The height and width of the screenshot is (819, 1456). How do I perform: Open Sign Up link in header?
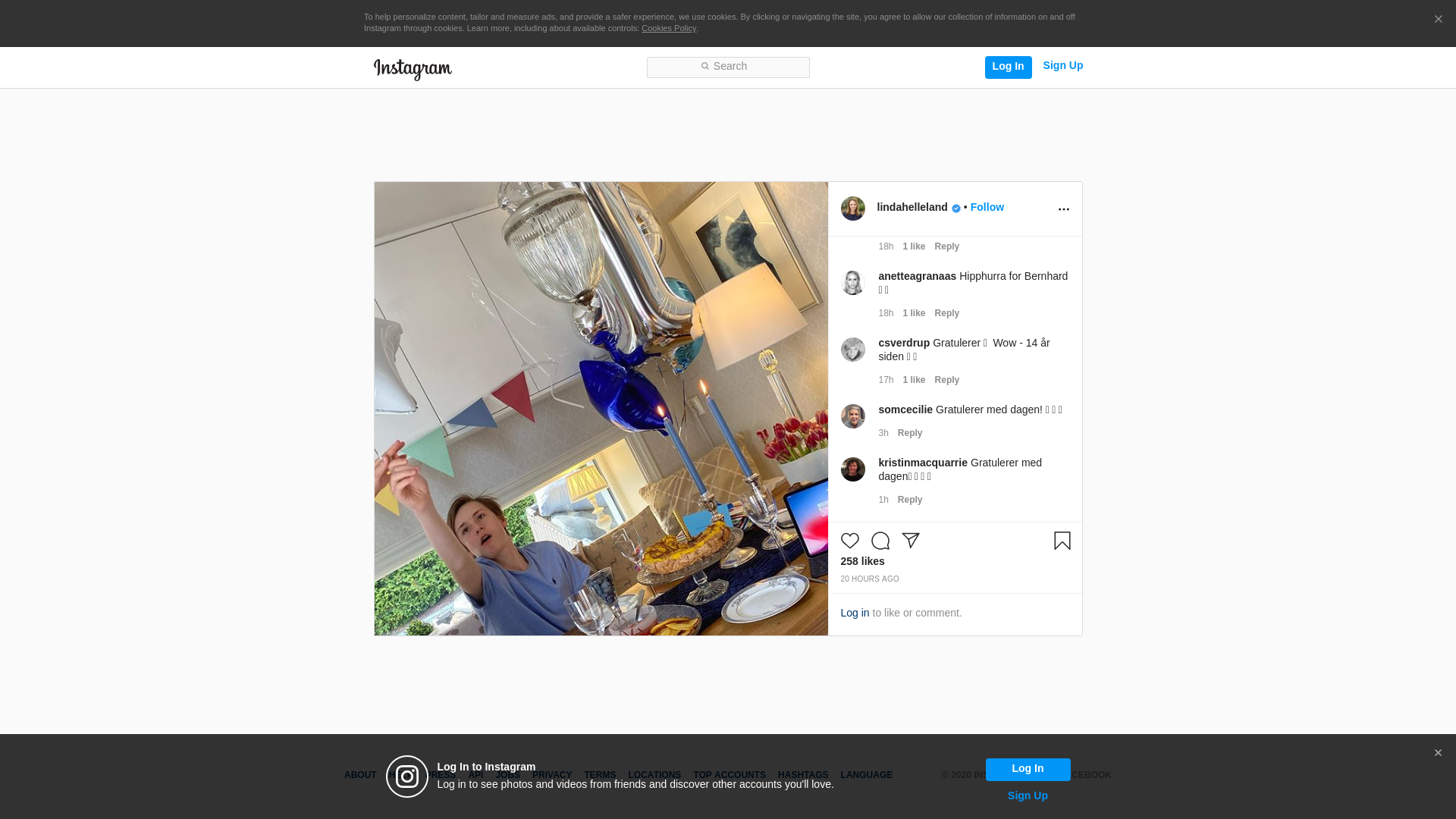pos(1062,66)
